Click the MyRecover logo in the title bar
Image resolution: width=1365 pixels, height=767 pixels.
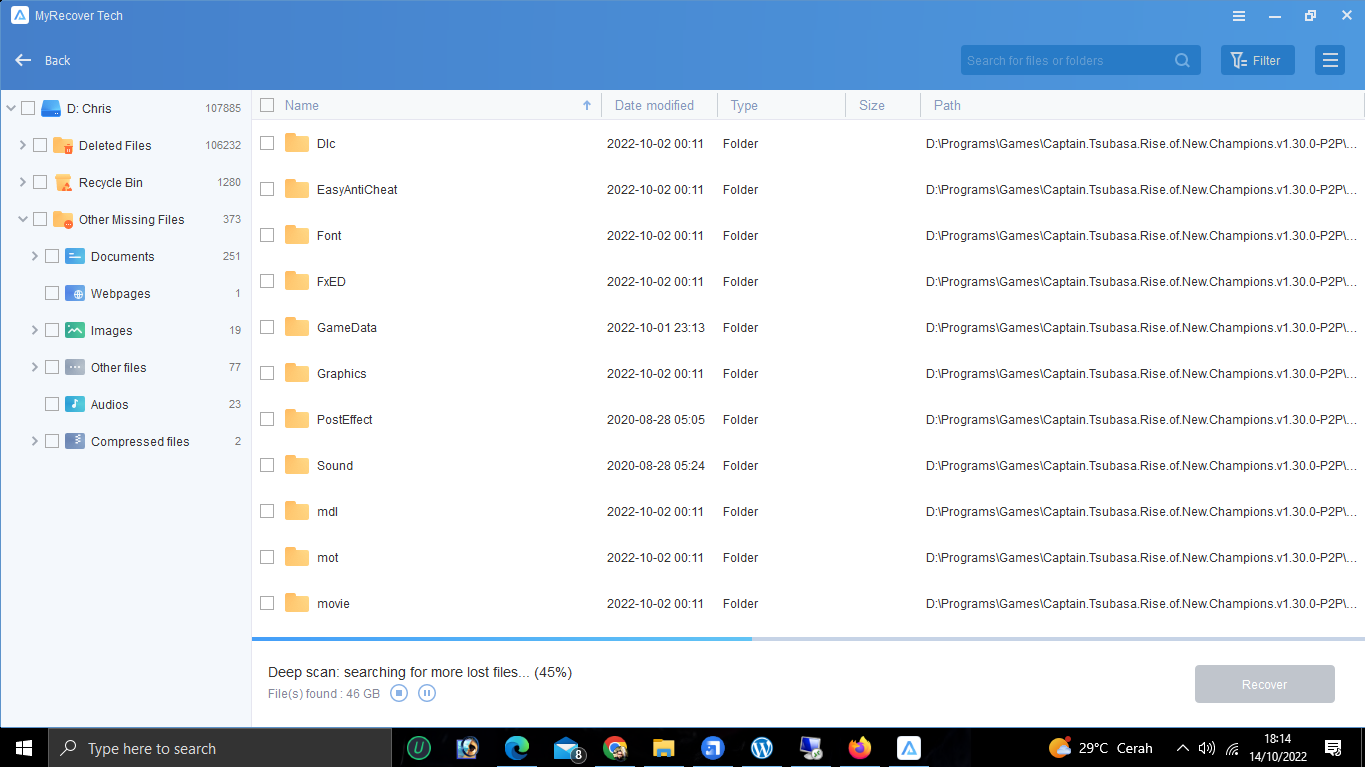(x=20, y=16)
